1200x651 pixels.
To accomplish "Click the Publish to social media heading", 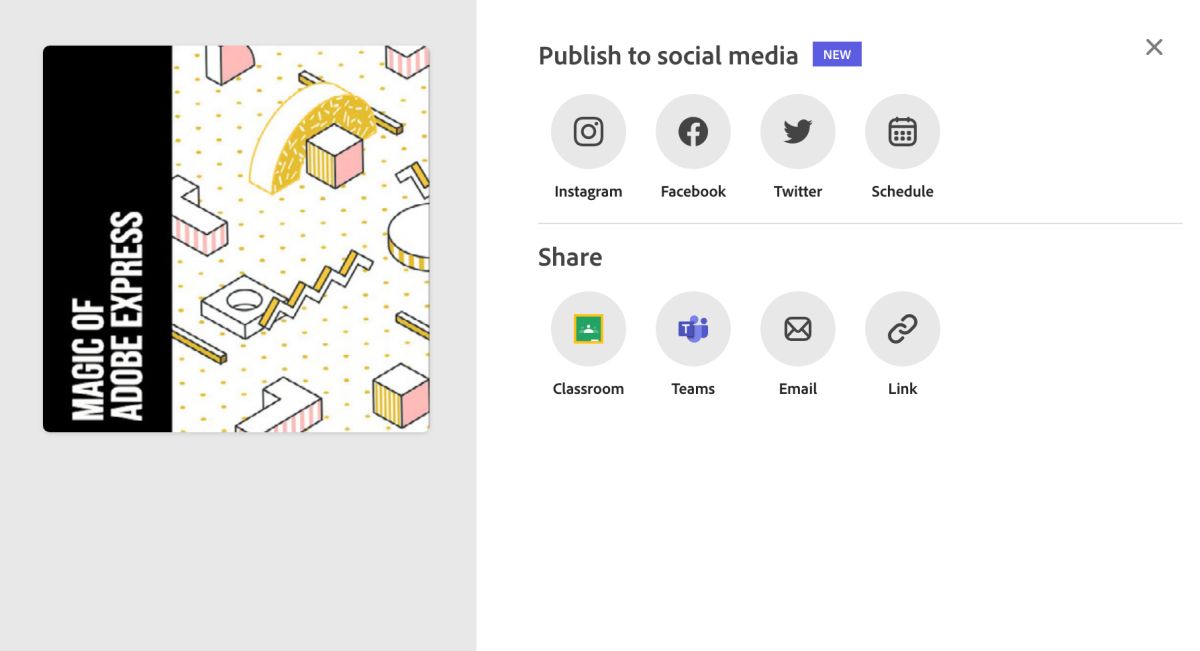I will click(x=668, y=56).
